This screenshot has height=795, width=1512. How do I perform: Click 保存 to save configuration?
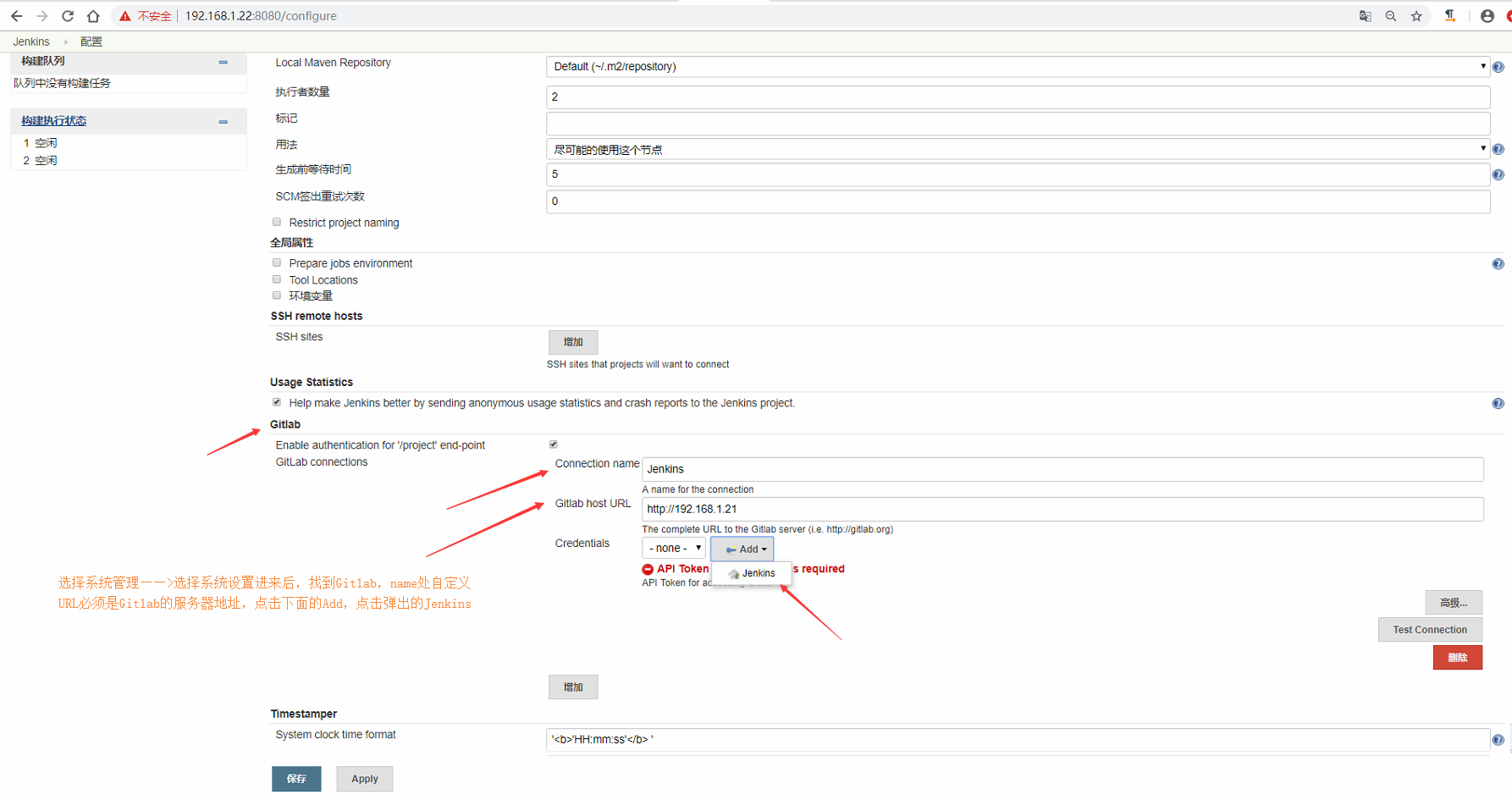[x=296, y=779]
